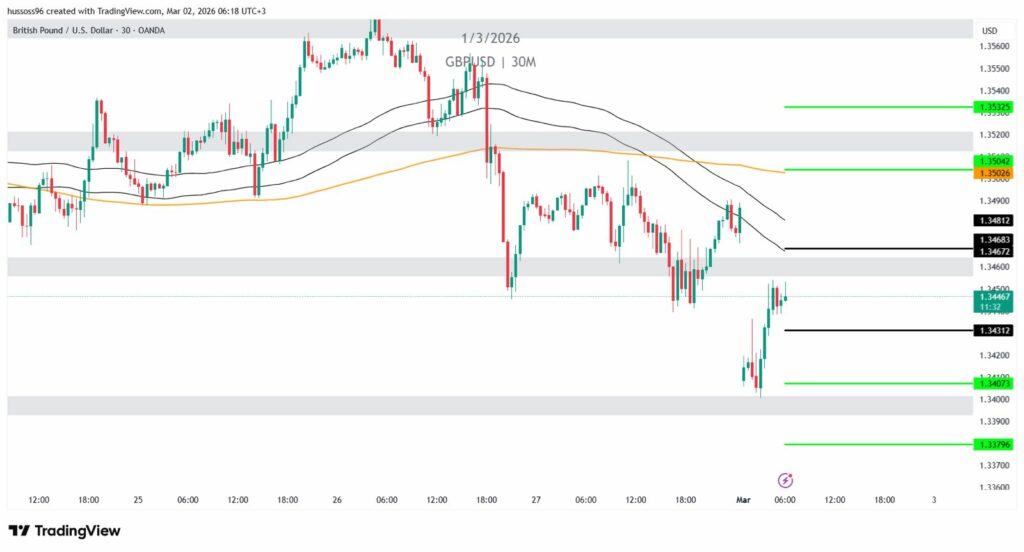Screen dimensions: 1024x552
Task: Click the black 1.34312 level label
Action: pos(992,330)
